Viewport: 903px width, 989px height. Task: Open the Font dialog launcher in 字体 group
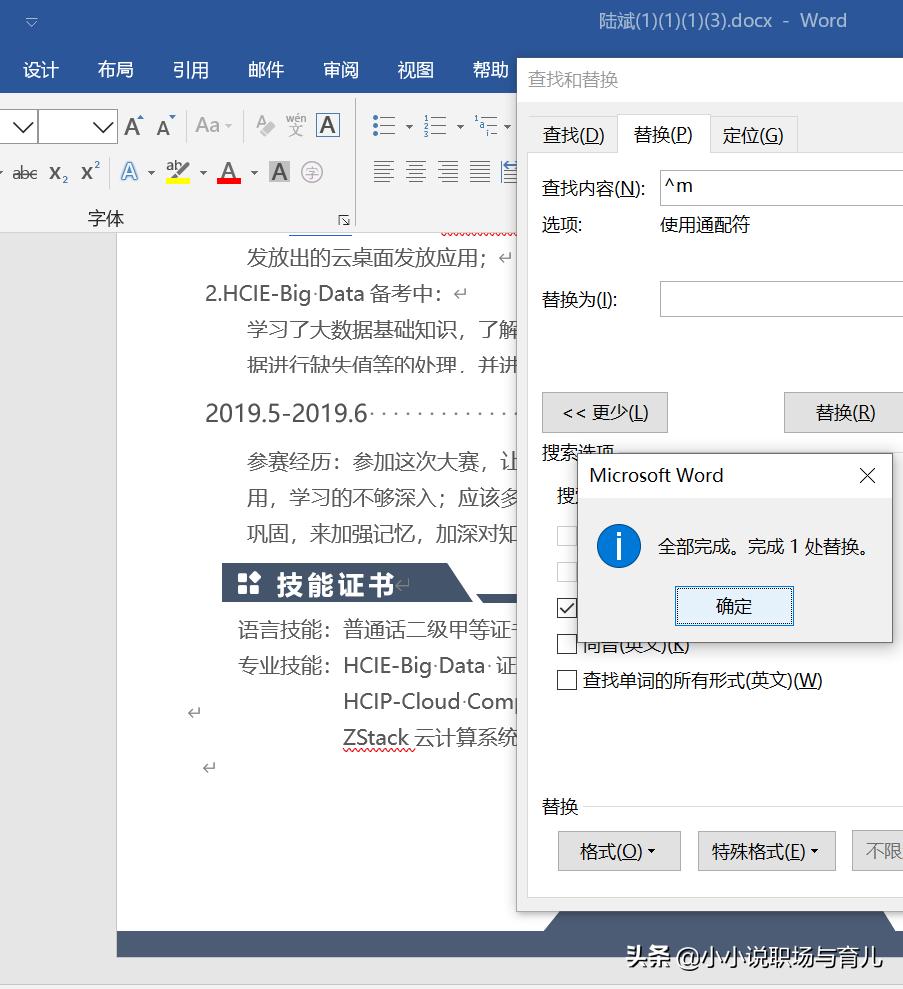tap(344, 219)
